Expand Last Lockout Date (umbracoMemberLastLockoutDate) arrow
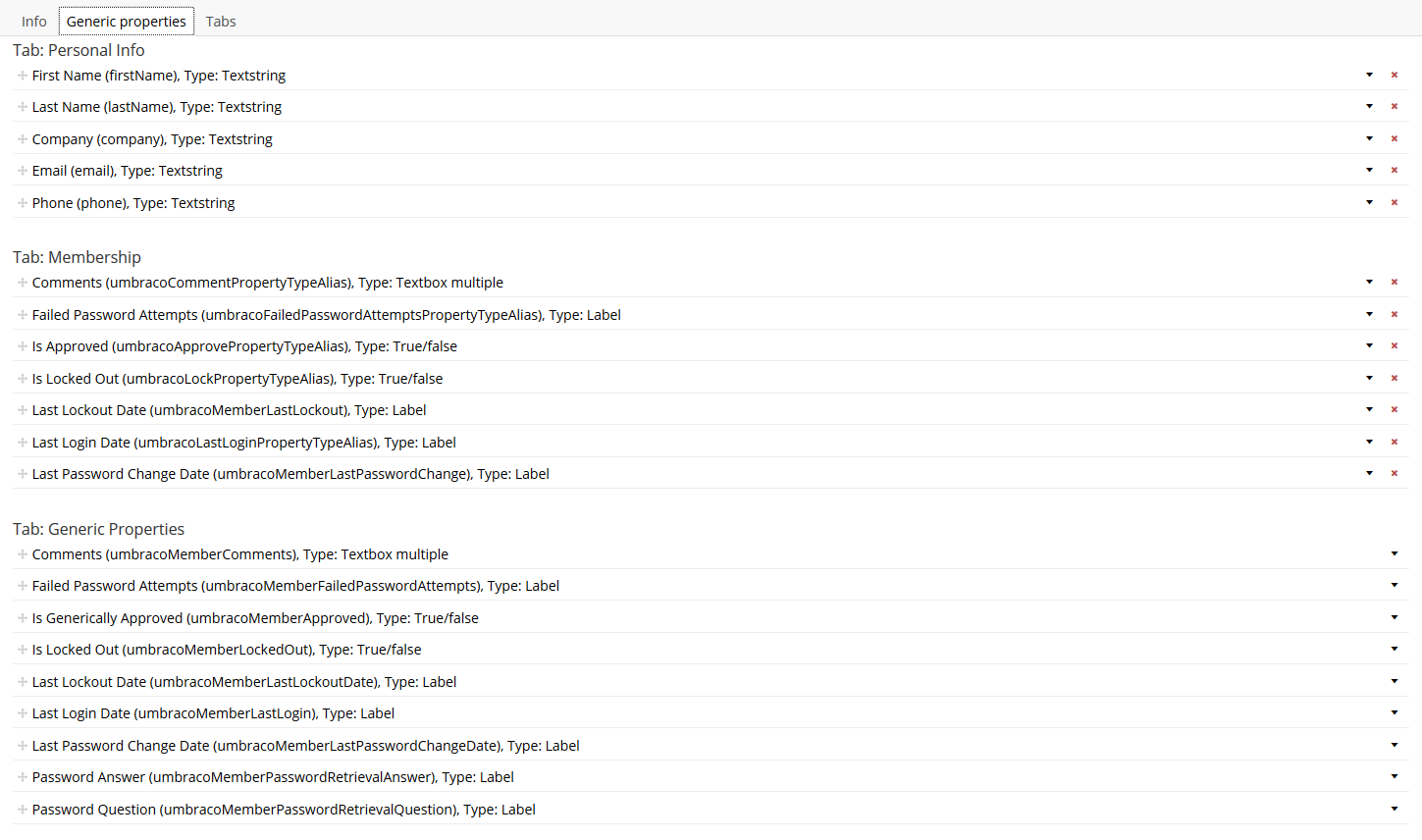 coord(1394,681)
